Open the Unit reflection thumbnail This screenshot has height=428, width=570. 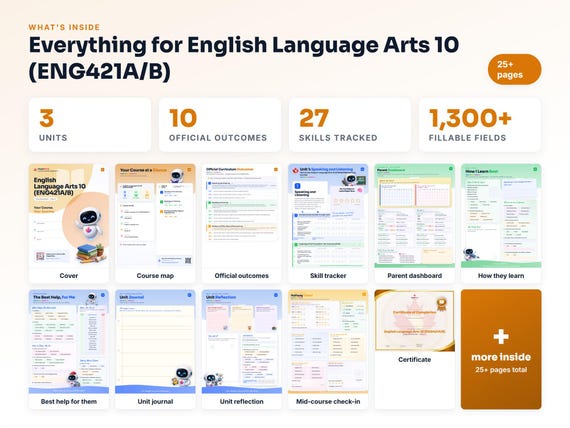[242, 341]
